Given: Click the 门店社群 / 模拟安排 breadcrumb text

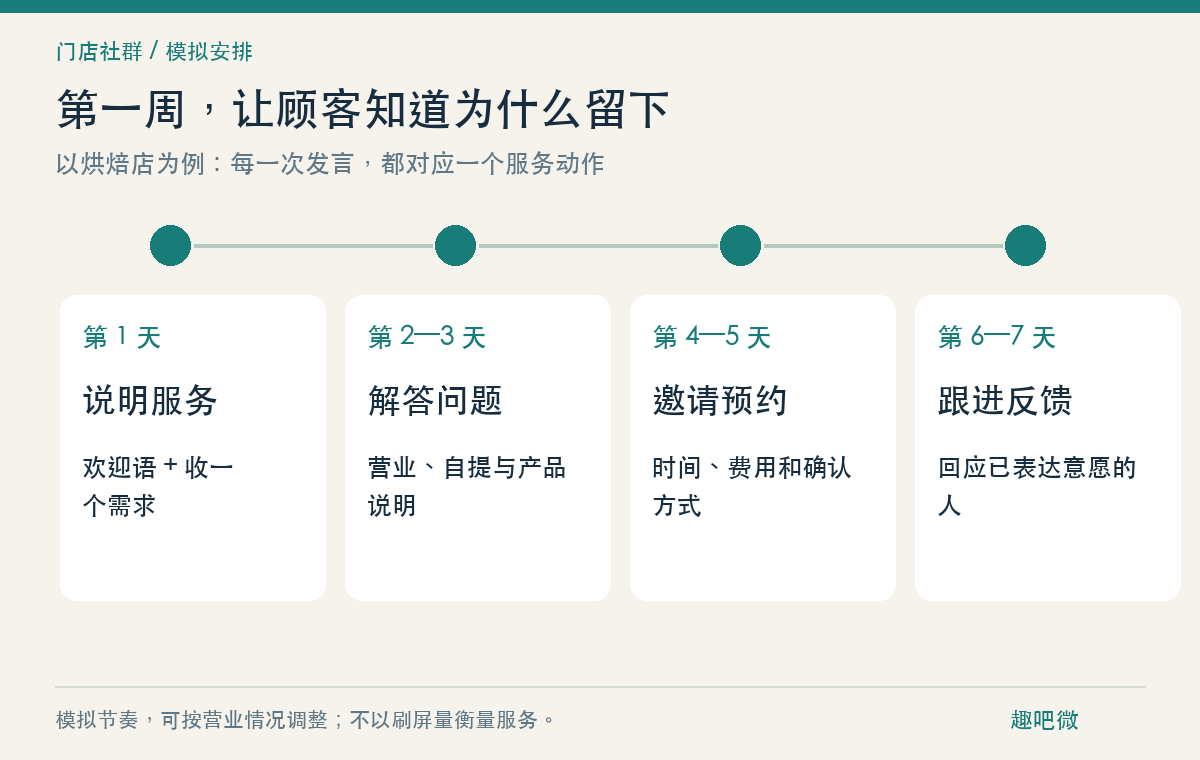Looking at the screenshot, I should click(154, 51).
